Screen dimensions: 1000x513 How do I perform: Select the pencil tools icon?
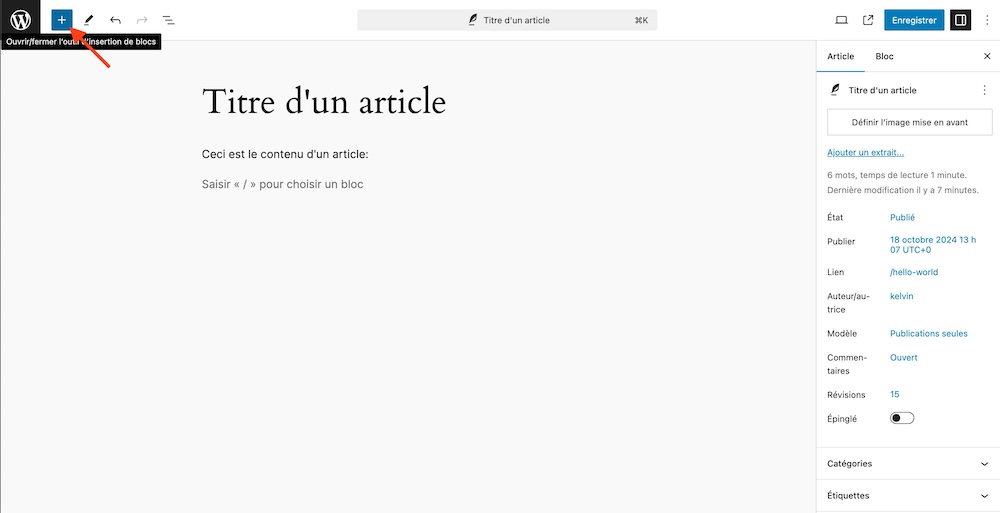[89, 20]
